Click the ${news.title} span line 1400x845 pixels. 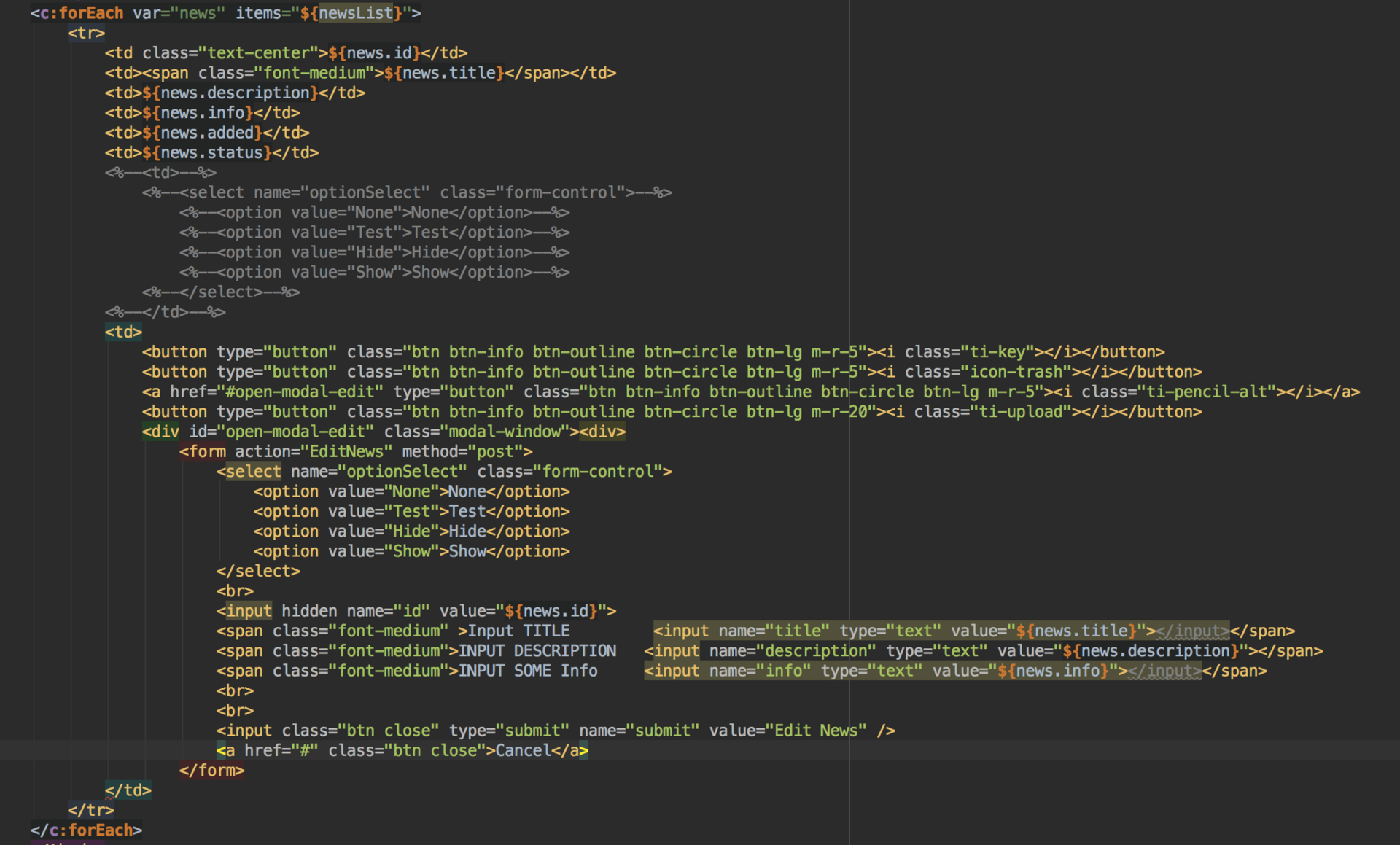click(x=360, y=73)
